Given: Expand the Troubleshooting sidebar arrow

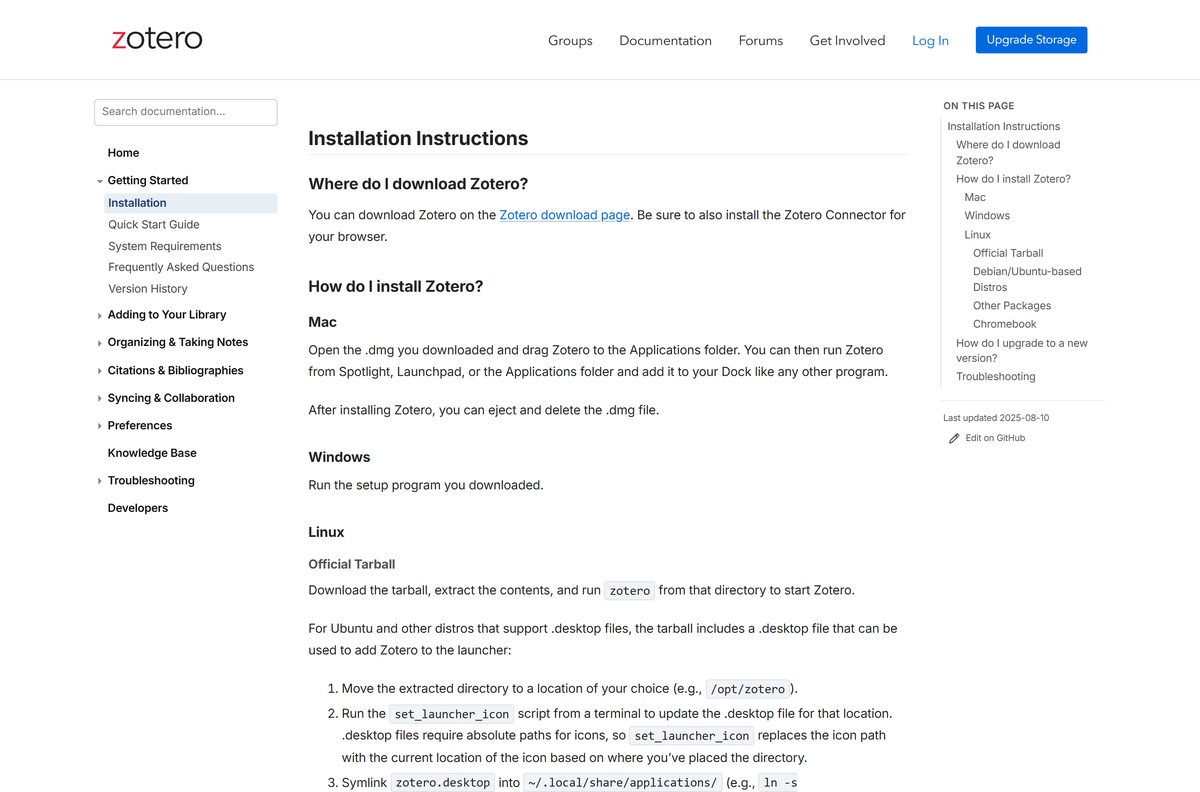Looking at the screenshot, I should [100, 481].
